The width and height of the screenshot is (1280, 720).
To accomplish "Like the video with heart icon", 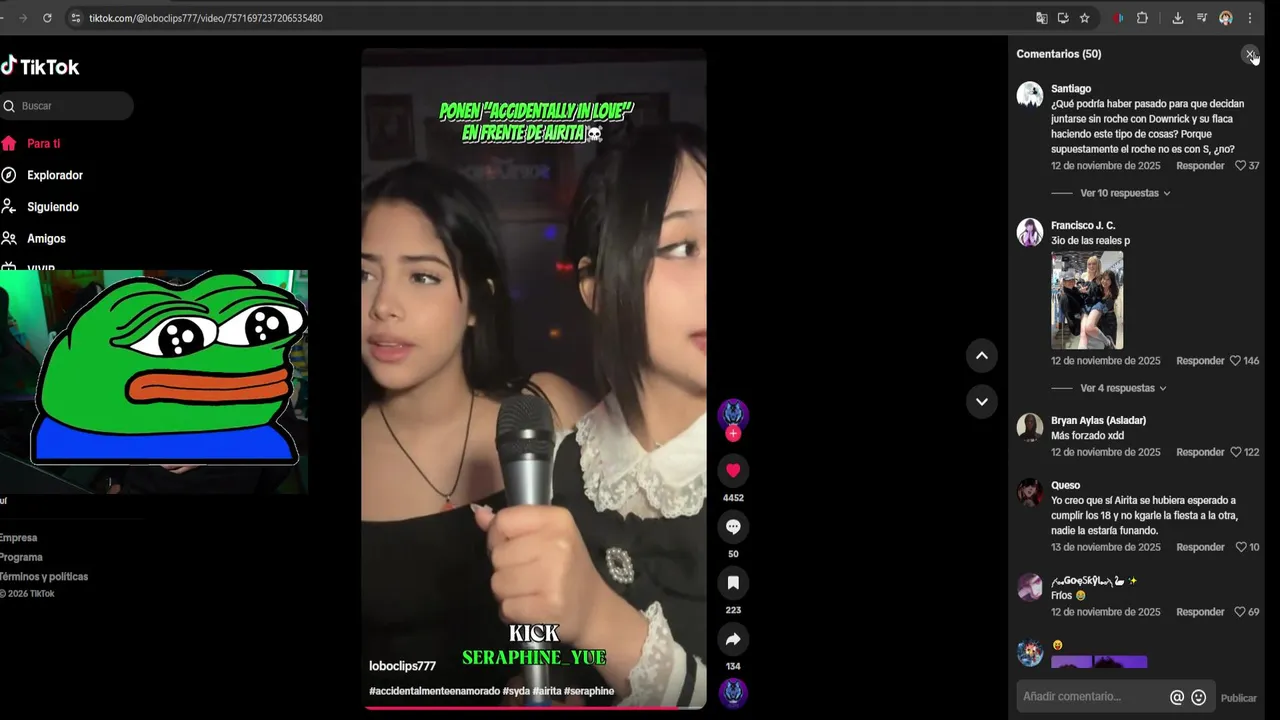I will pos(733,470).
